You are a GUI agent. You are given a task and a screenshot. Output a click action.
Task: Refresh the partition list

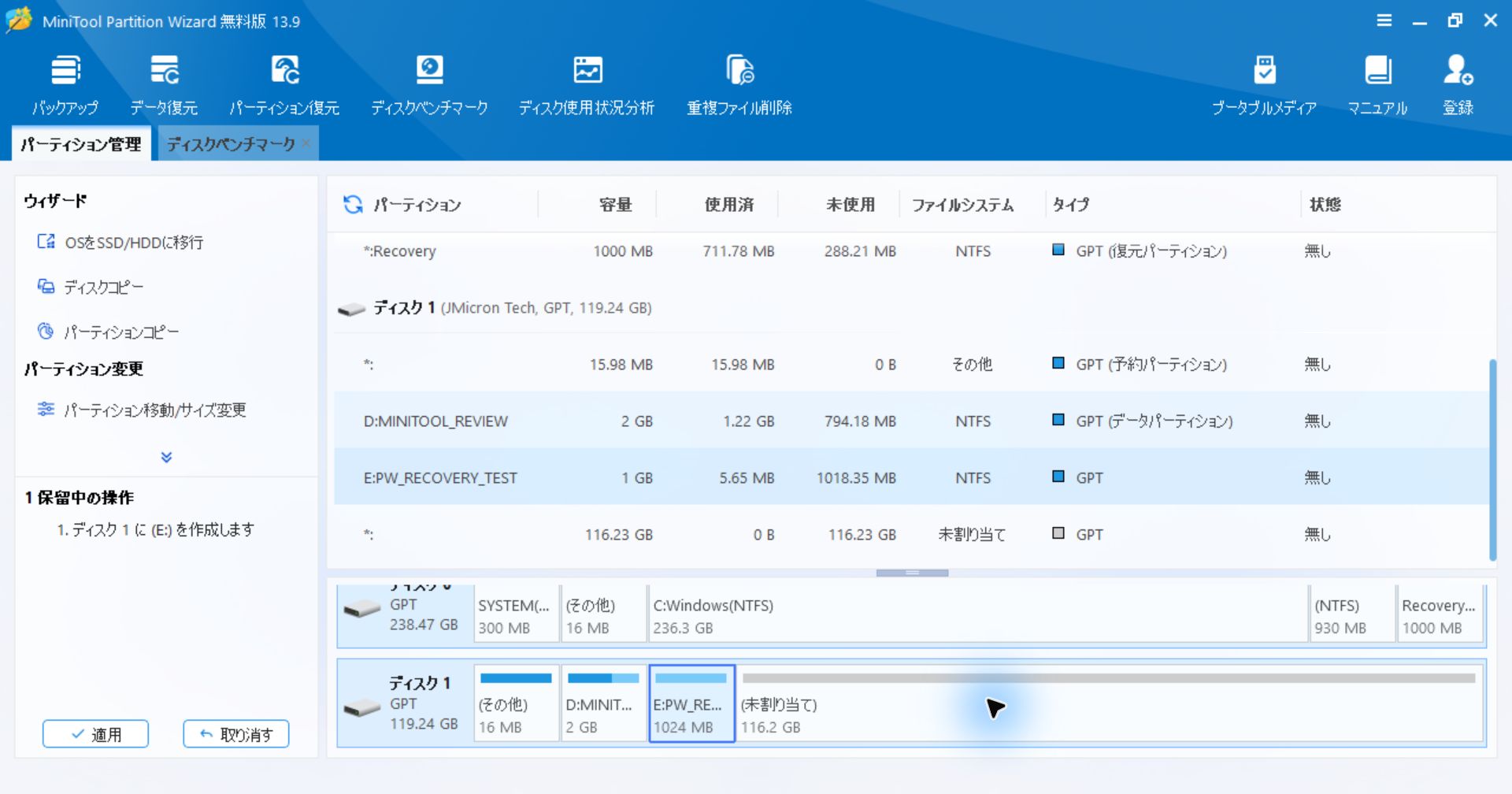point(353,205)
